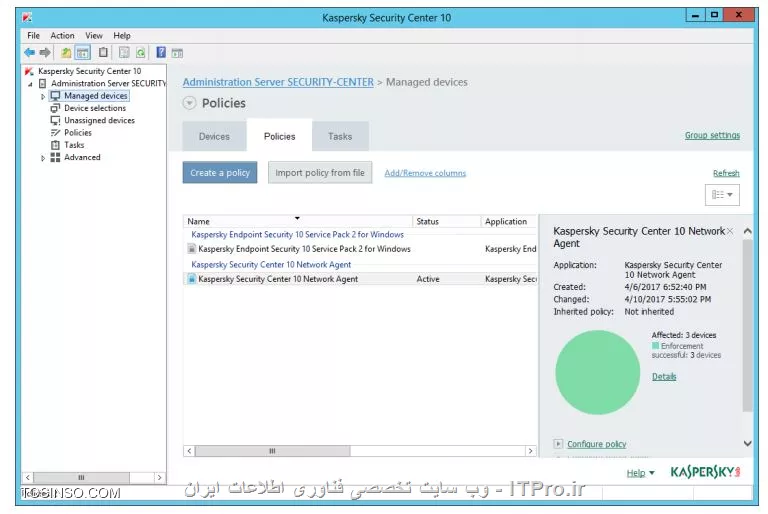Screen dimensions: 768x514
Task: Click the Status column header
Action: click(447, 221)
